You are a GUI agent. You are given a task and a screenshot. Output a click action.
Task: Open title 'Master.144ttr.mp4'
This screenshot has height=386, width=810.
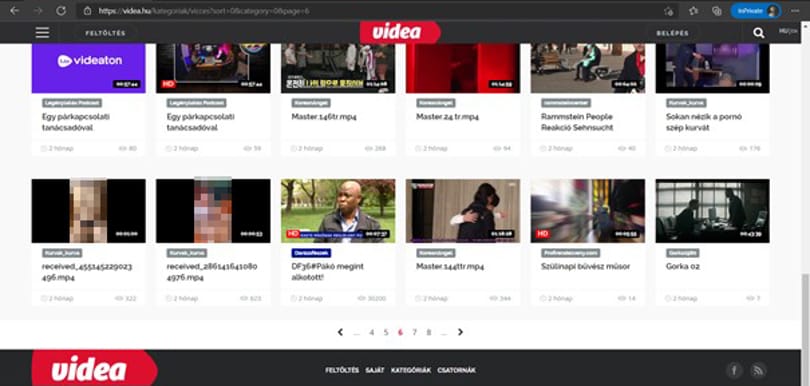point(450,267)
